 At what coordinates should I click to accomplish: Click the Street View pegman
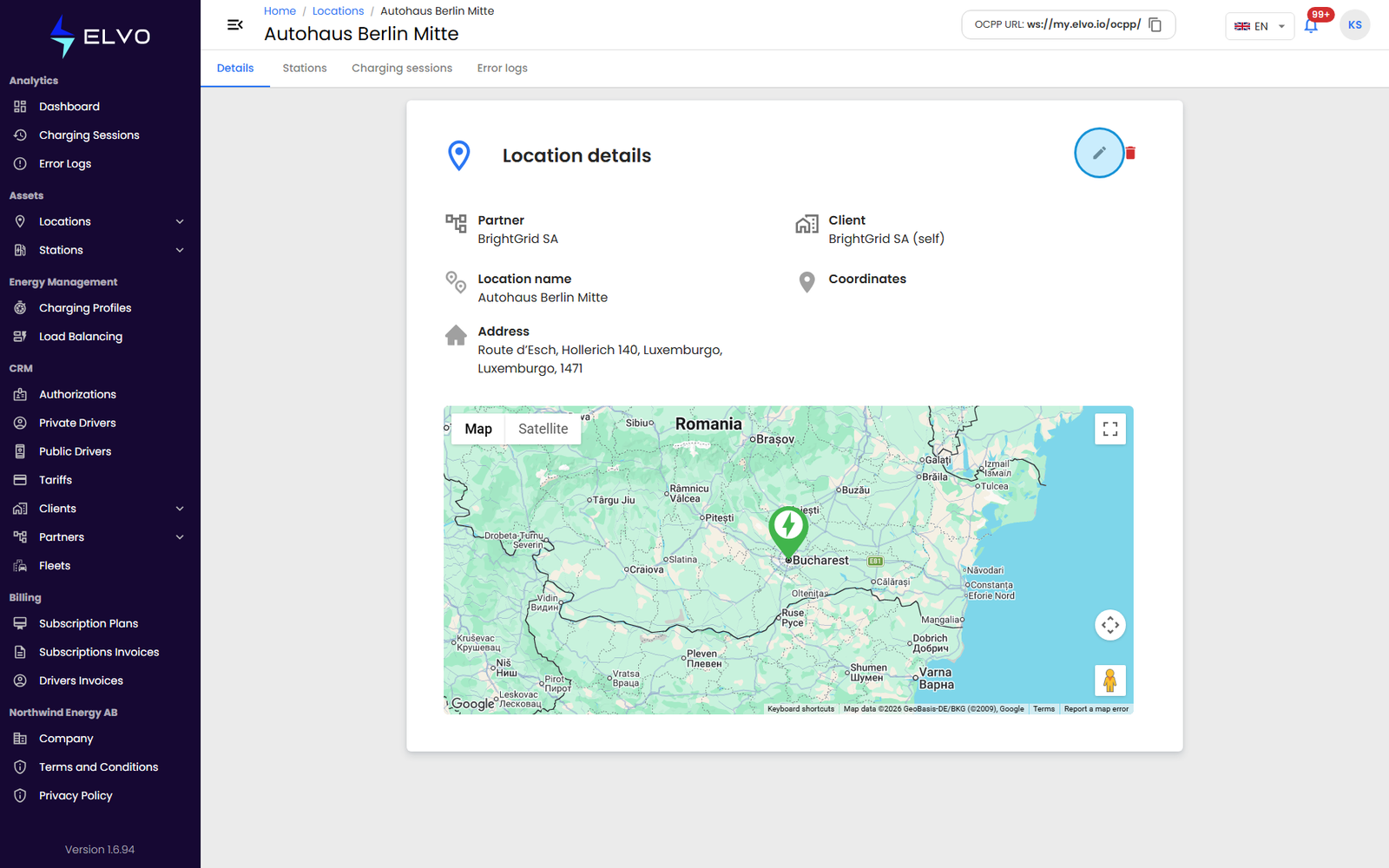(1110, 681)
